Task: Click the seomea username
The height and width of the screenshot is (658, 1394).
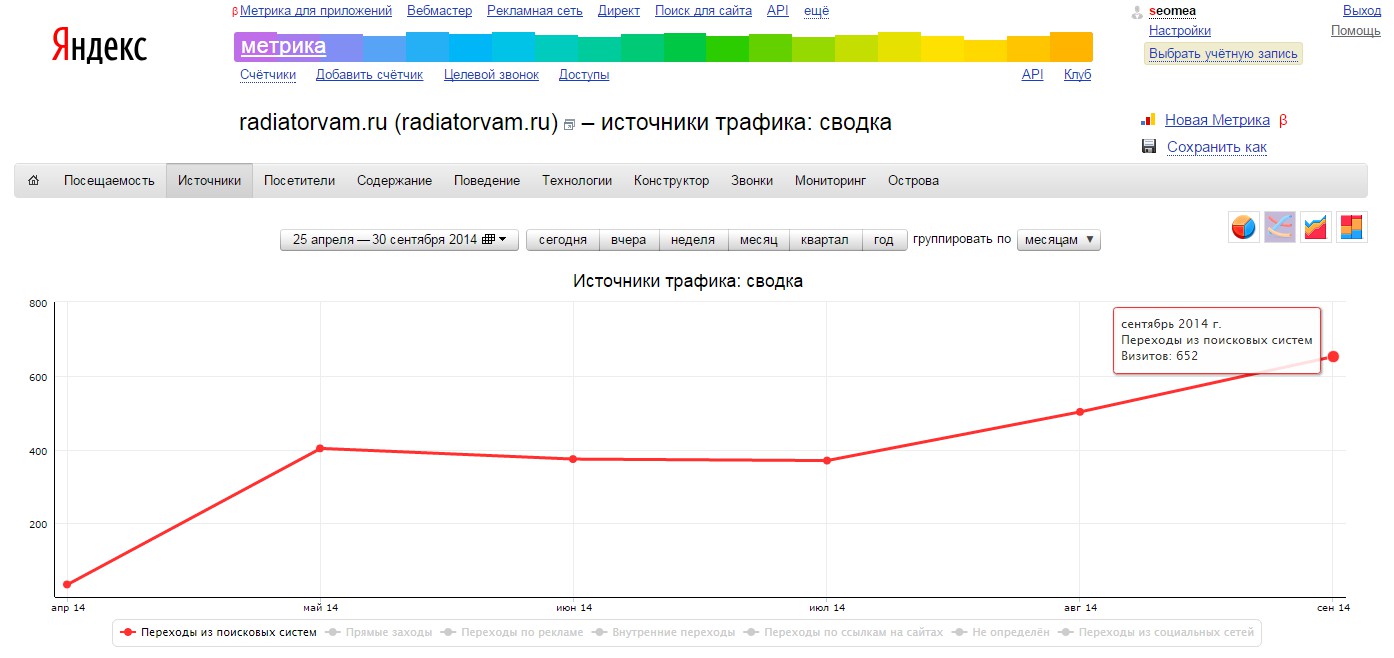Action: (x=1173, y=11)
